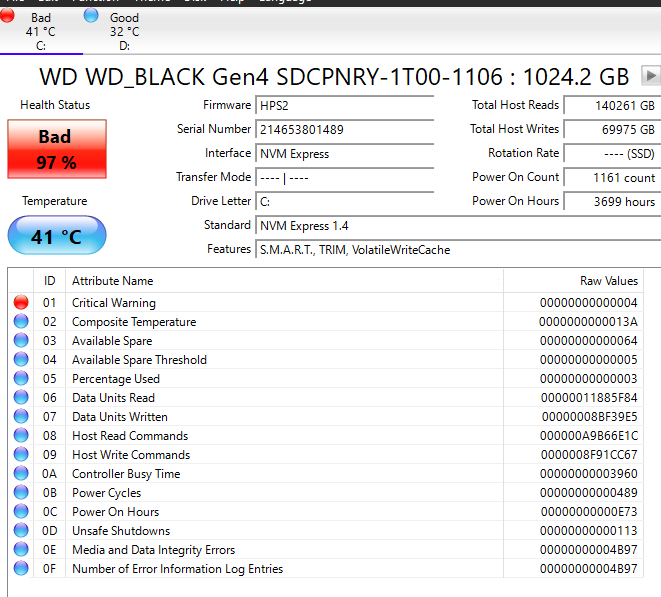This screenshot has height=597, width=661.
Task: Click raw value 000000A9B66E1C
Action: 589,436
